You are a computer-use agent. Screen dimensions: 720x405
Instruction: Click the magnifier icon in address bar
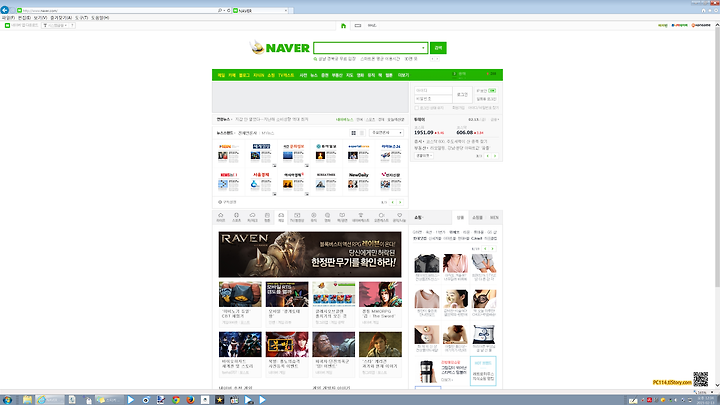click(x=219, y=10)
